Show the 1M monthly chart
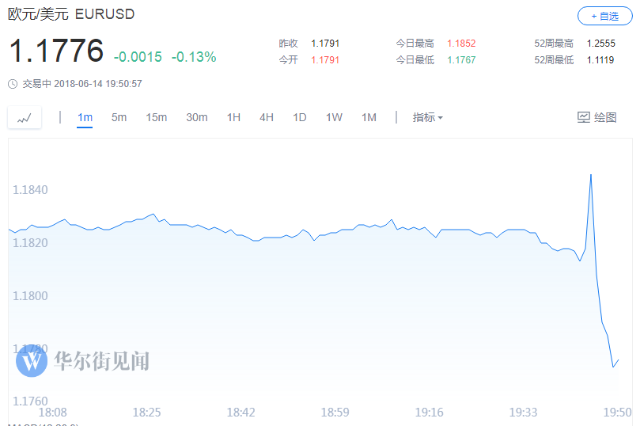Screen dimensions: 640x426 [369, 118]
